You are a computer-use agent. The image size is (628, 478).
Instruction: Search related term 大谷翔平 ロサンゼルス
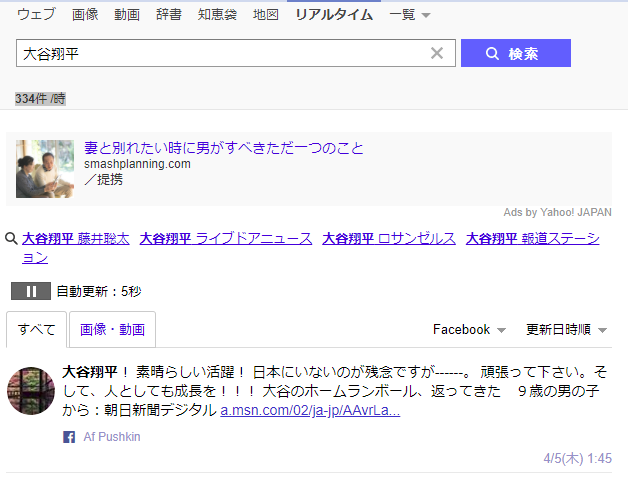[x=389, y=238]
